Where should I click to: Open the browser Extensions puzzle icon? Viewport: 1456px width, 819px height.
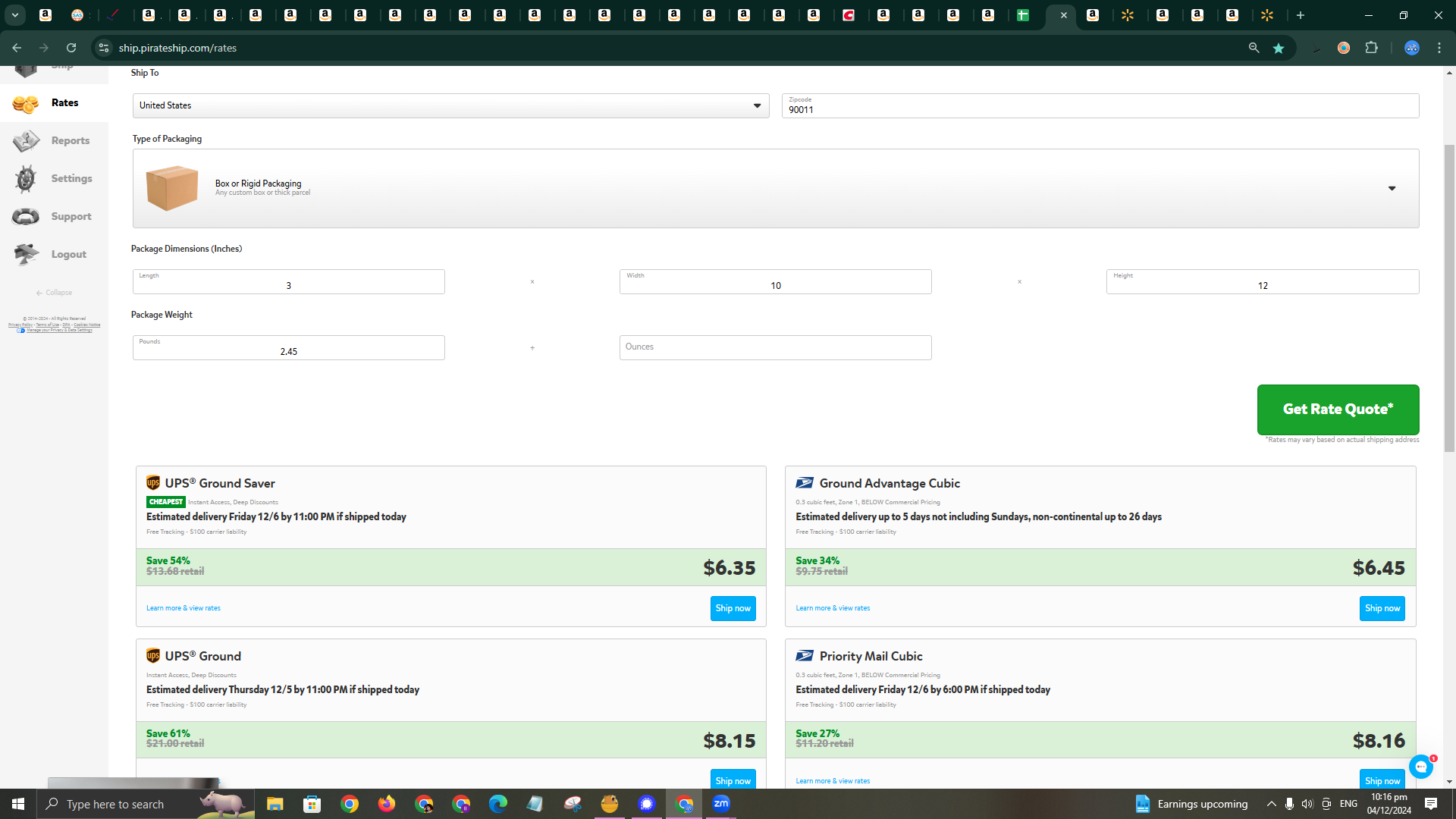[x=1371, y=48]
